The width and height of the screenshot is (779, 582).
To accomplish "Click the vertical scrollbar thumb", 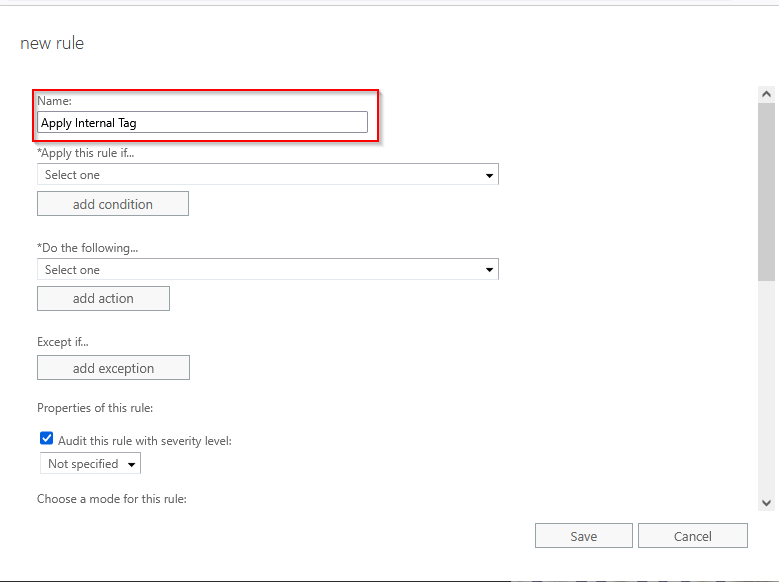I will [766, 190].
